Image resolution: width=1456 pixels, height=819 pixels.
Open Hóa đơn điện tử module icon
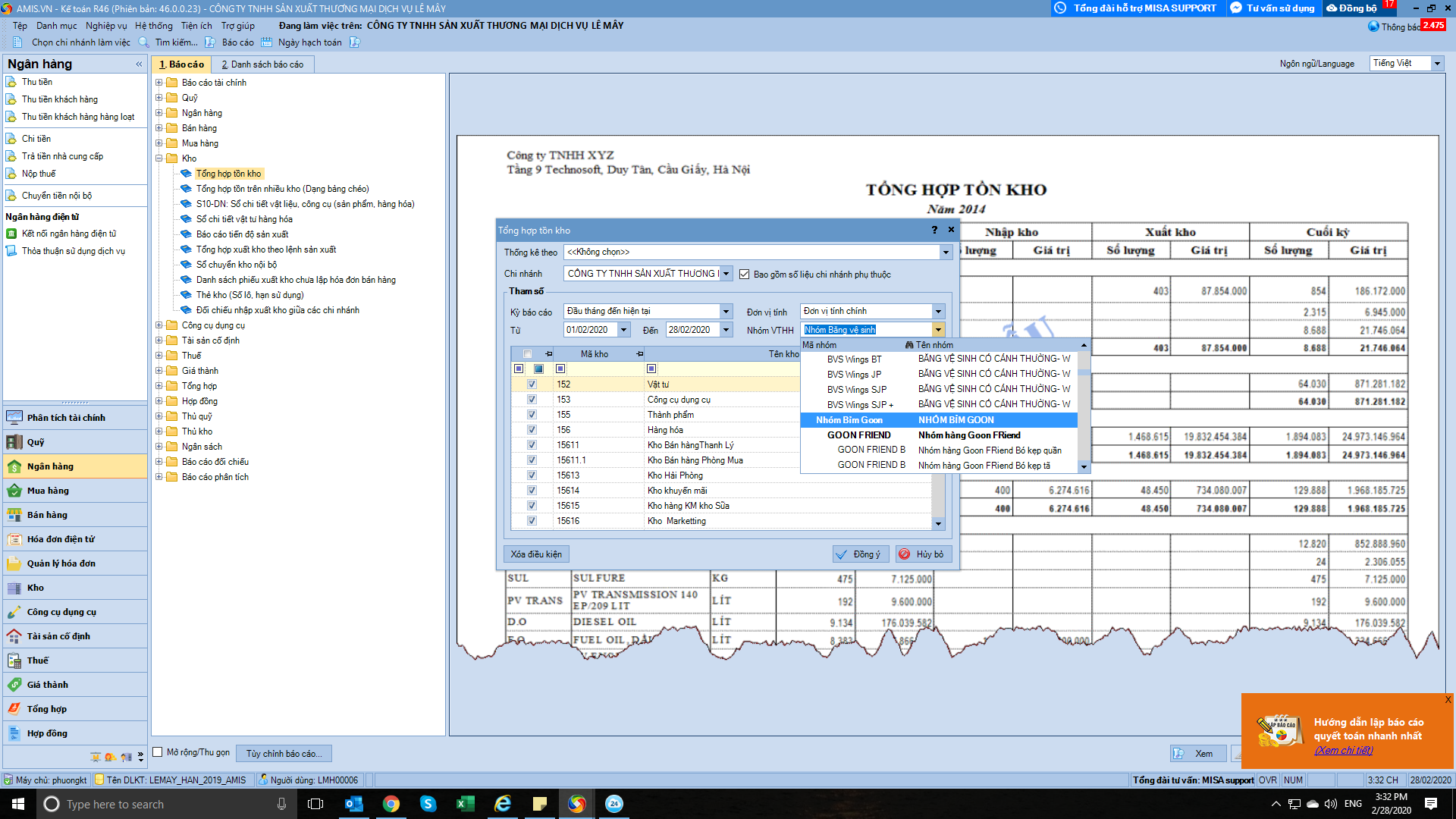pos(14,539)
